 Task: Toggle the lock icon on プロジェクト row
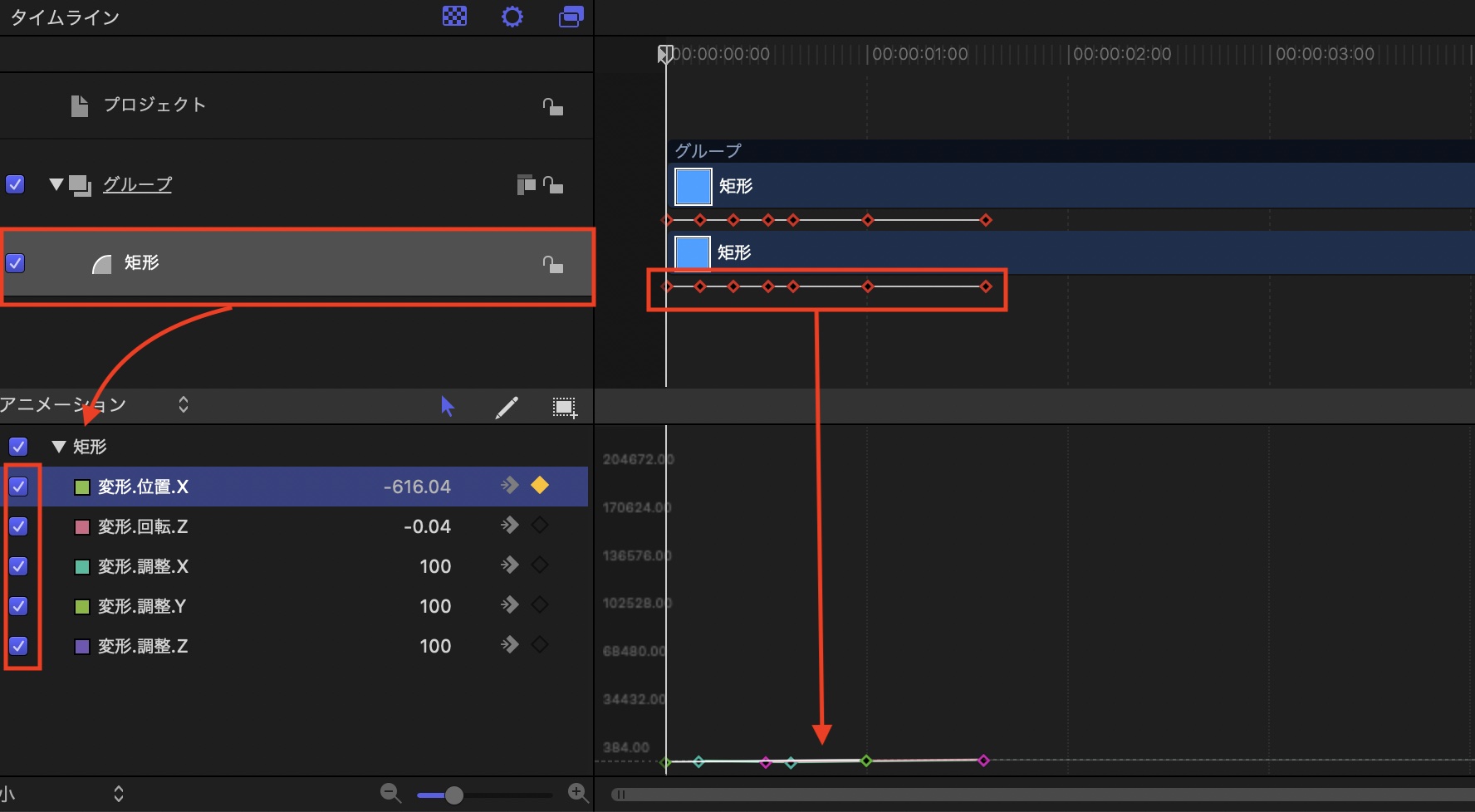coord(552,106)
